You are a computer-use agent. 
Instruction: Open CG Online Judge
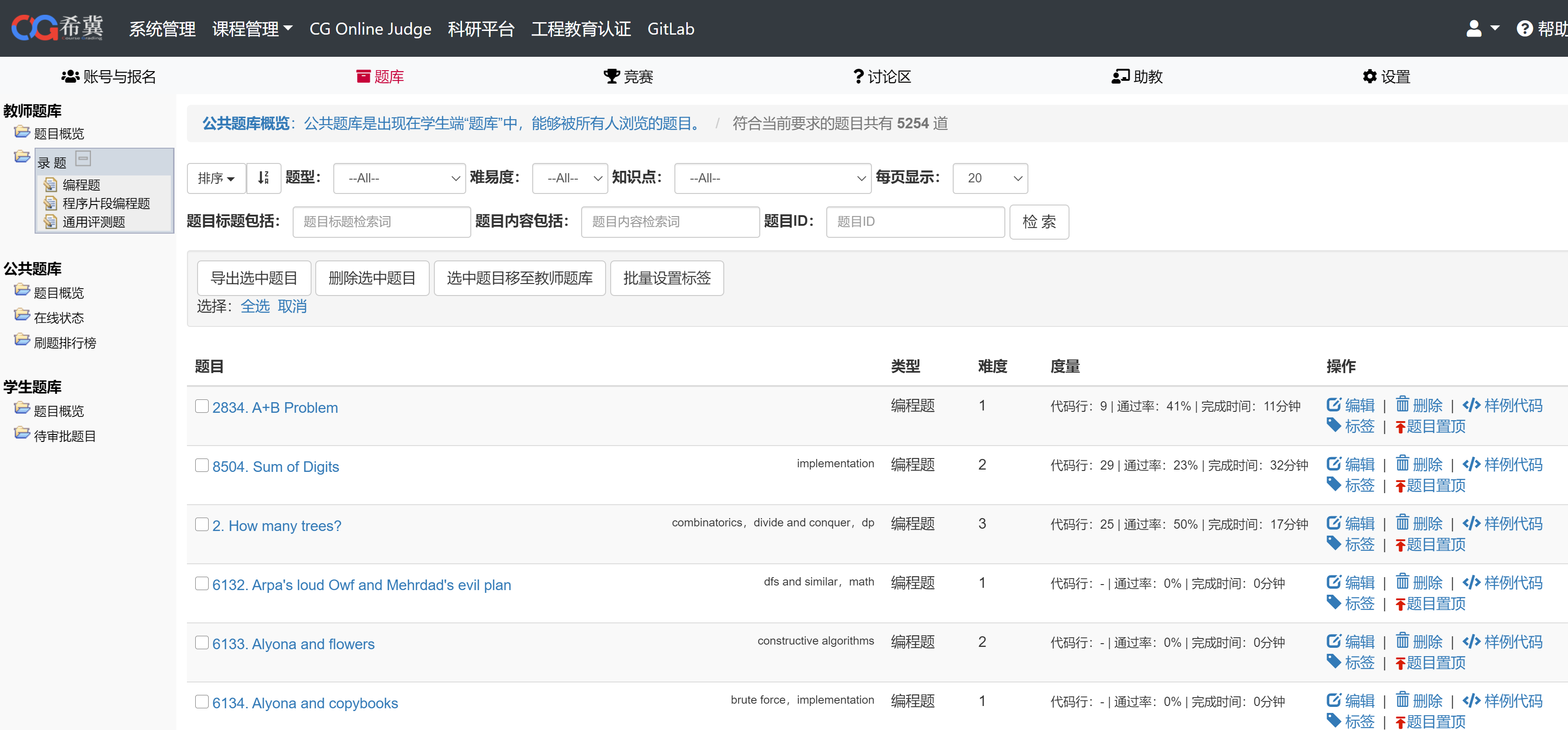(x=370, y=29)
